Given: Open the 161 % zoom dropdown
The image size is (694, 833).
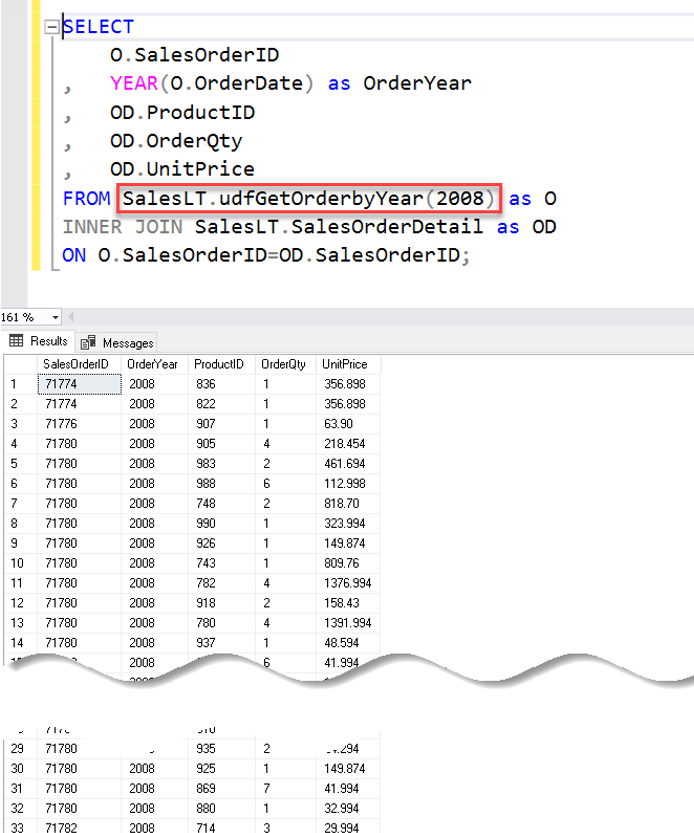Looking at the screenshot, I should pos(55,317).
